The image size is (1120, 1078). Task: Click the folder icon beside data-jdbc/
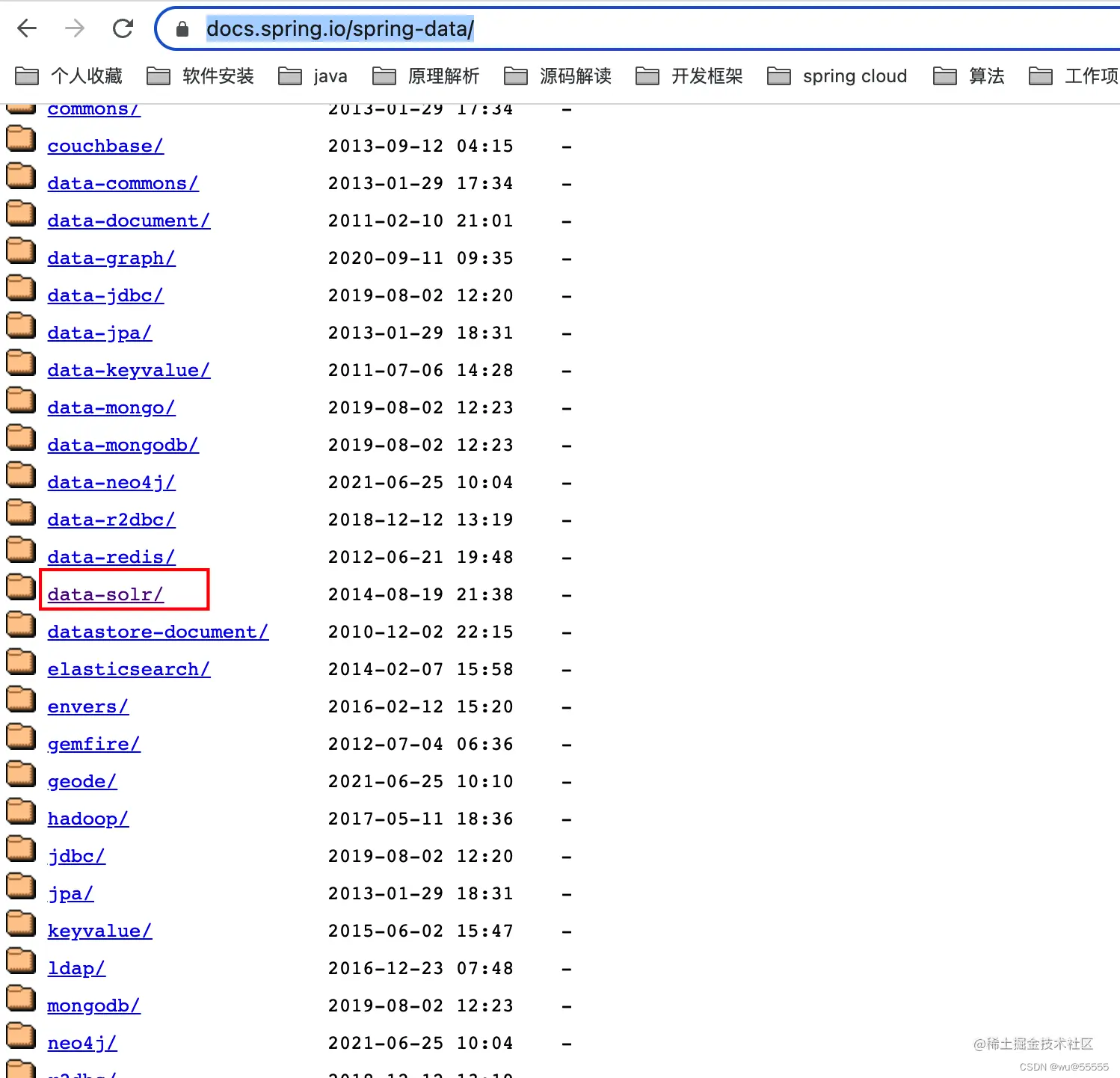[21, 288]
